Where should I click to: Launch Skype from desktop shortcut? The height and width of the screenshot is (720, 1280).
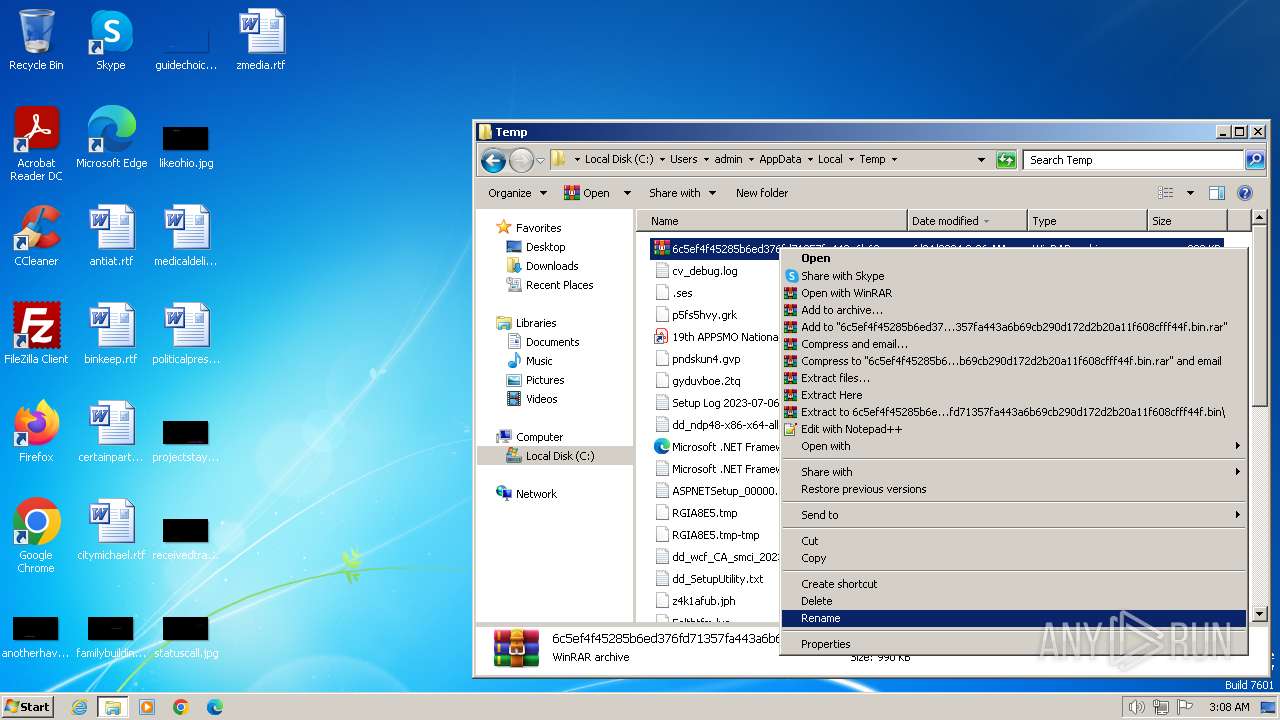pyautogui.click(x=111, y=40)
